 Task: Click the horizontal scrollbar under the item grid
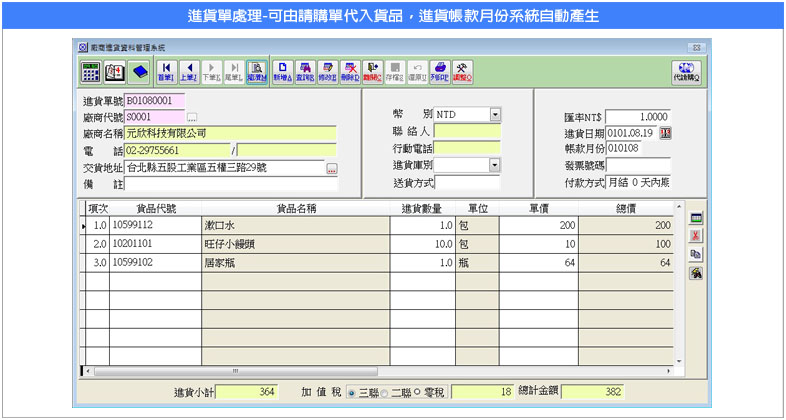coord(380,372)
